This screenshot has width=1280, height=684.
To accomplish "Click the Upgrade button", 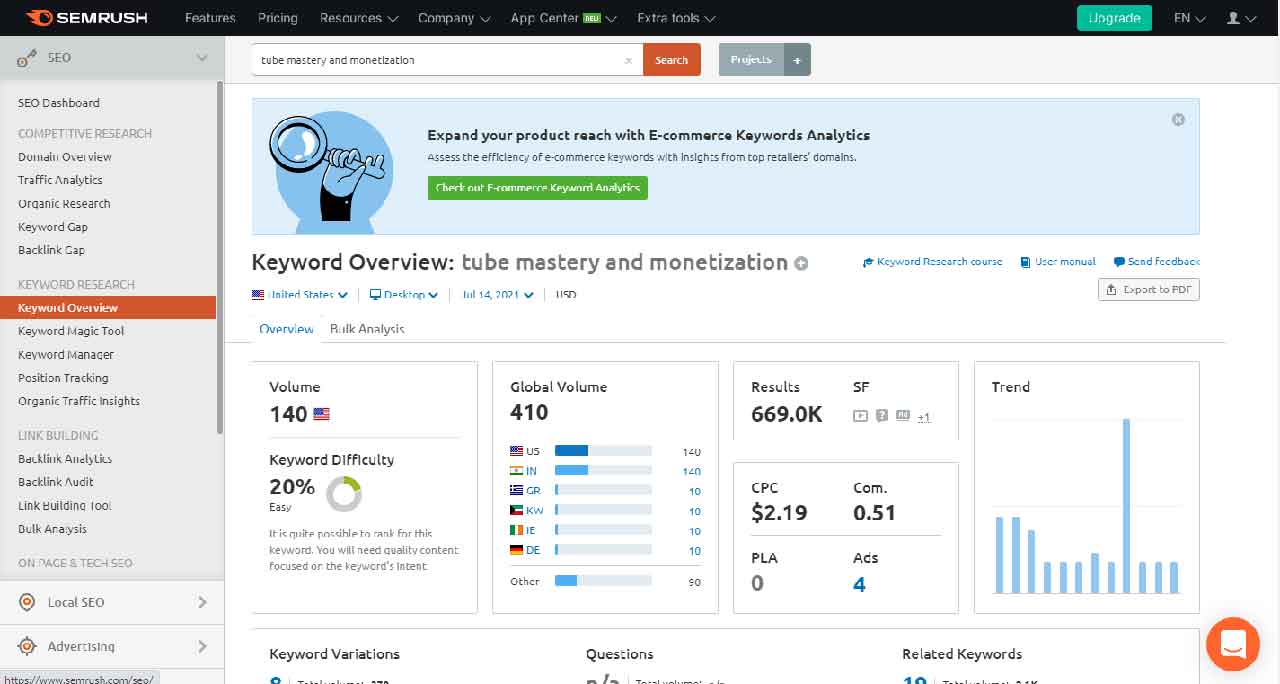I will point(1114,18).
